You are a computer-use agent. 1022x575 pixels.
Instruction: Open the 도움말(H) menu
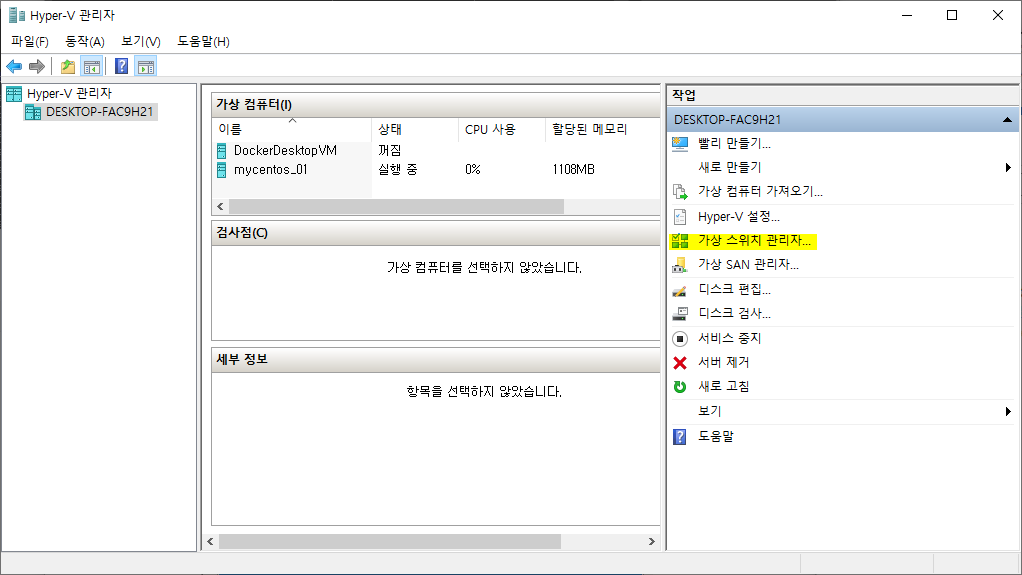pyautogui.click(x=203, y=42)
